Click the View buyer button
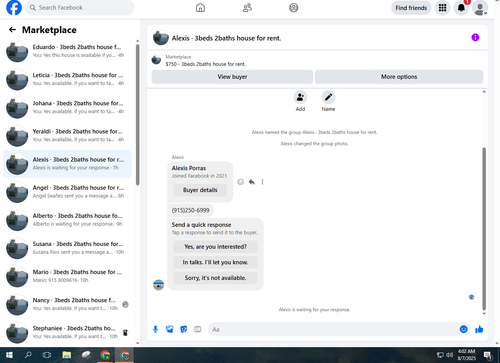The width and height of the screenshot is (500, 363). tap(232, 77)
